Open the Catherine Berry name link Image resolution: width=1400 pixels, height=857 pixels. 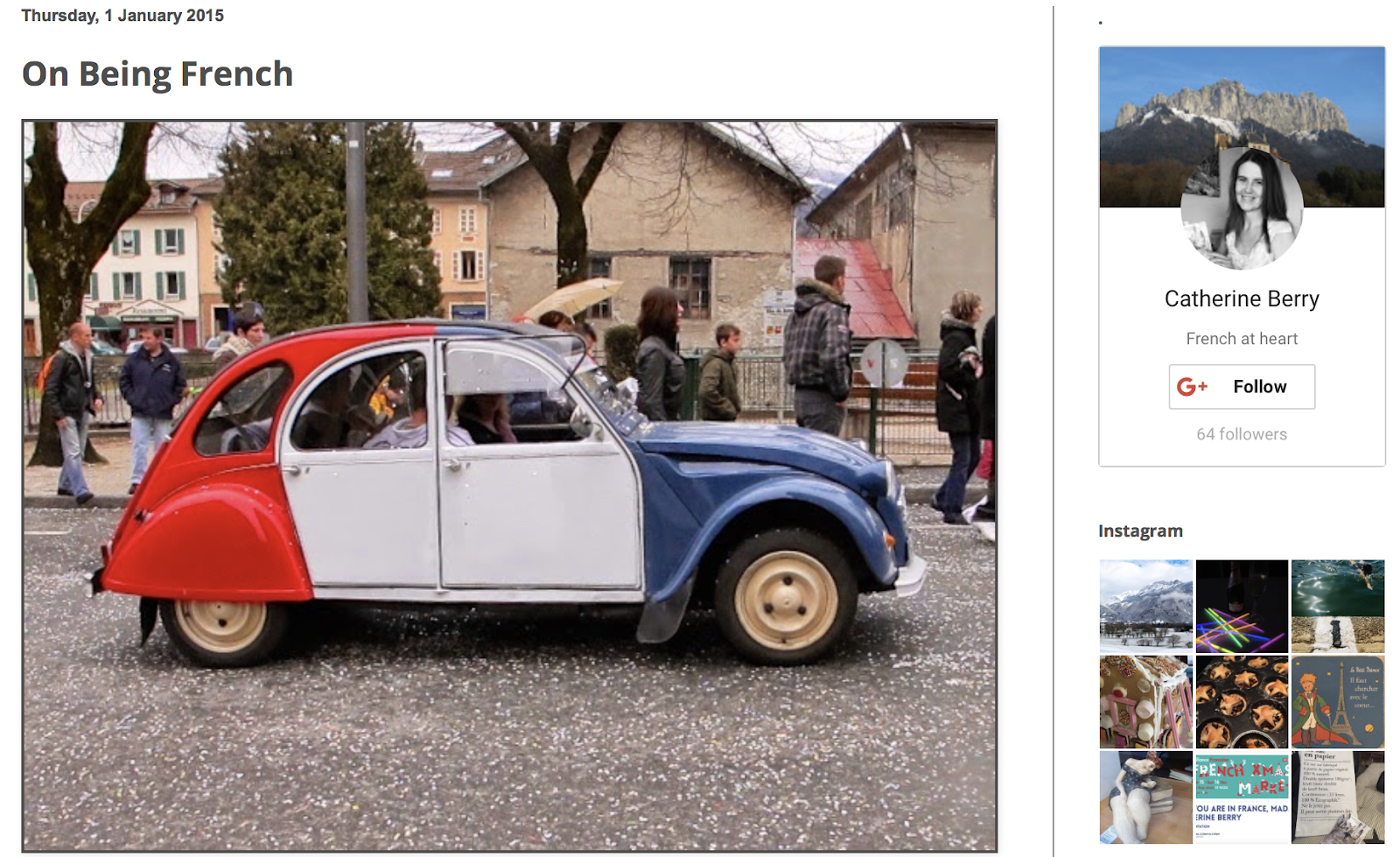point(1242,299)
